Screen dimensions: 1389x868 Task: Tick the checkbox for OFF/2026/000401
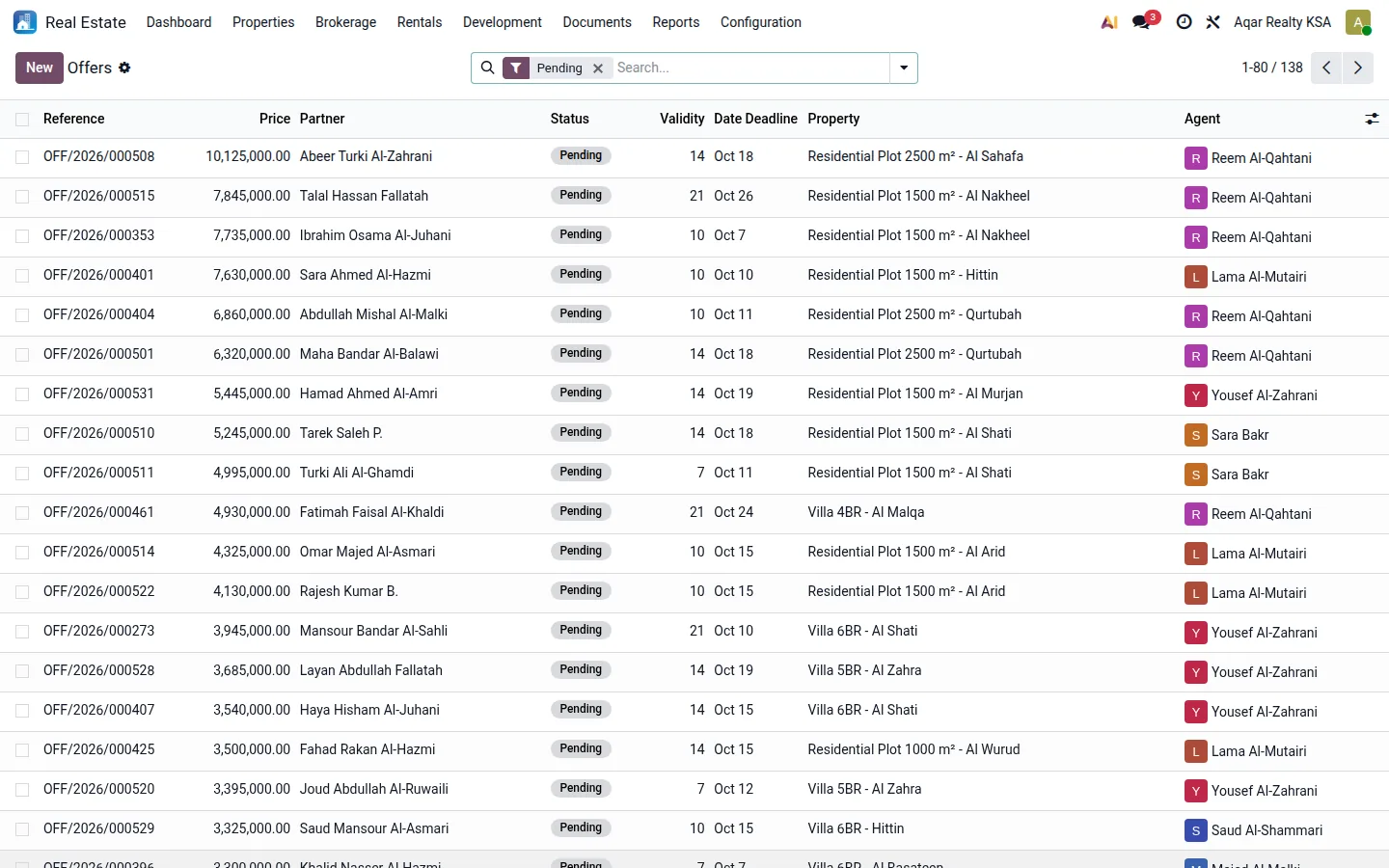[22, 276]
